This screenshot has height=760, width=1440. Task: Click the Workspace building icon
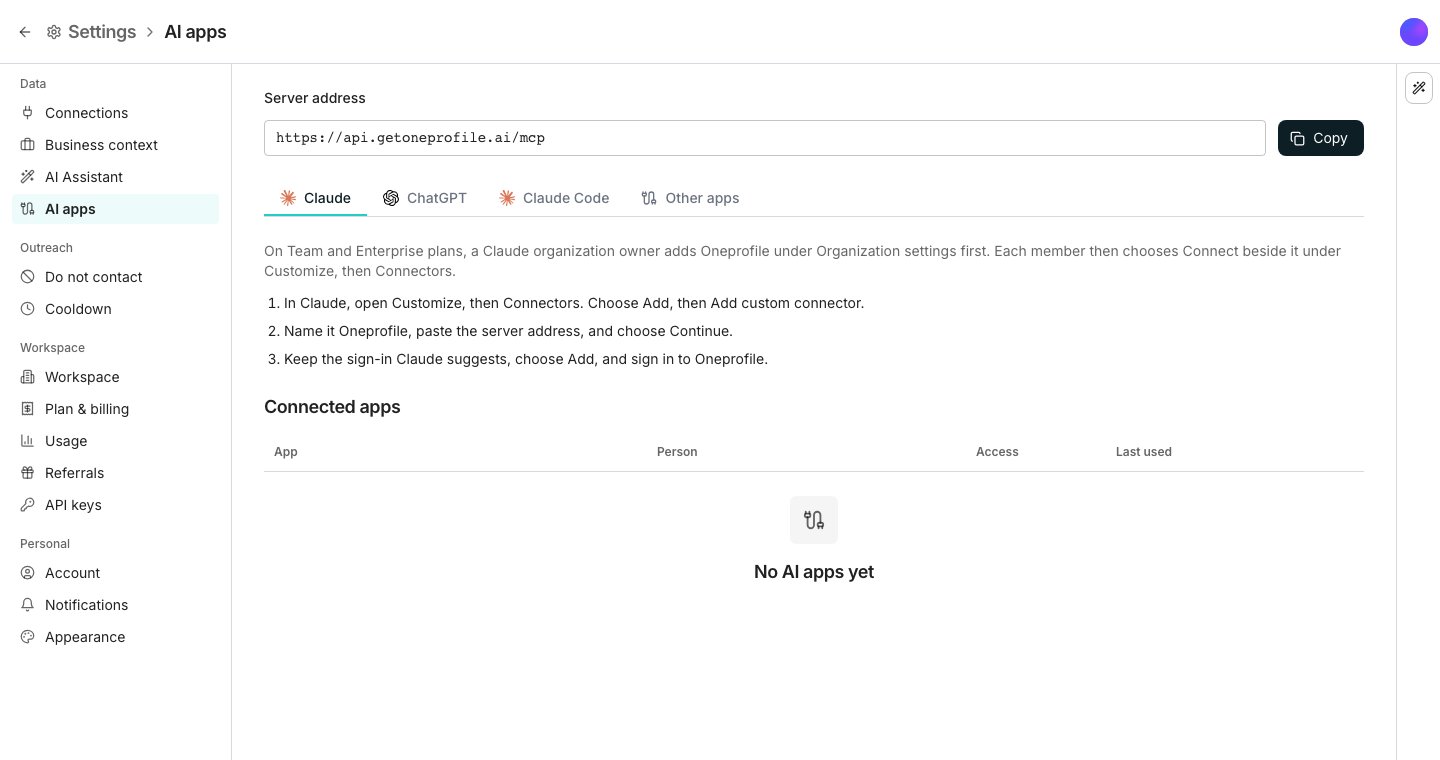(x=28, y=377)
